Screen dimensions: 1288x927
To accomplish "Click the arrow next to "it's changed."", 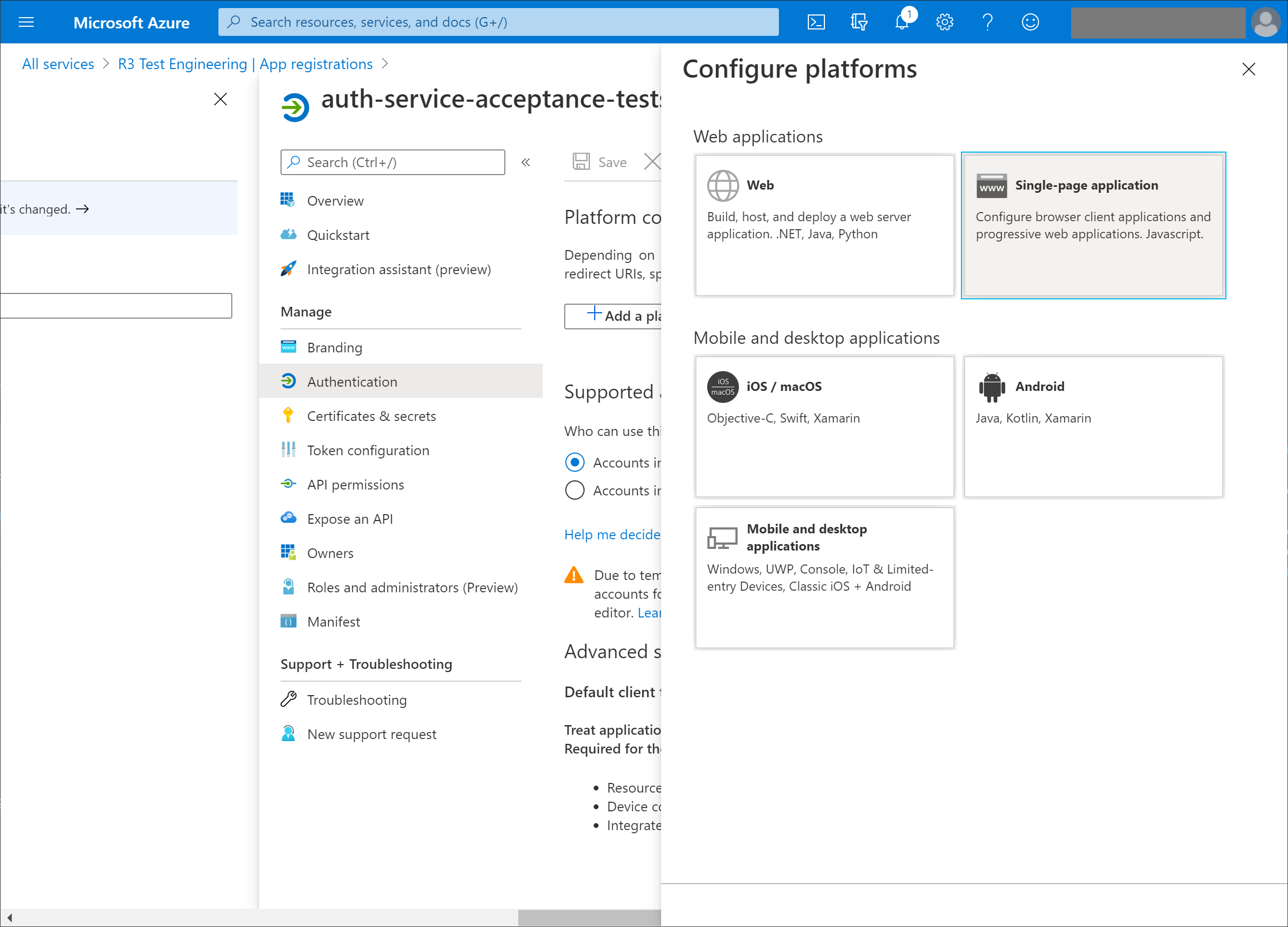I will (x=82, y=209).
